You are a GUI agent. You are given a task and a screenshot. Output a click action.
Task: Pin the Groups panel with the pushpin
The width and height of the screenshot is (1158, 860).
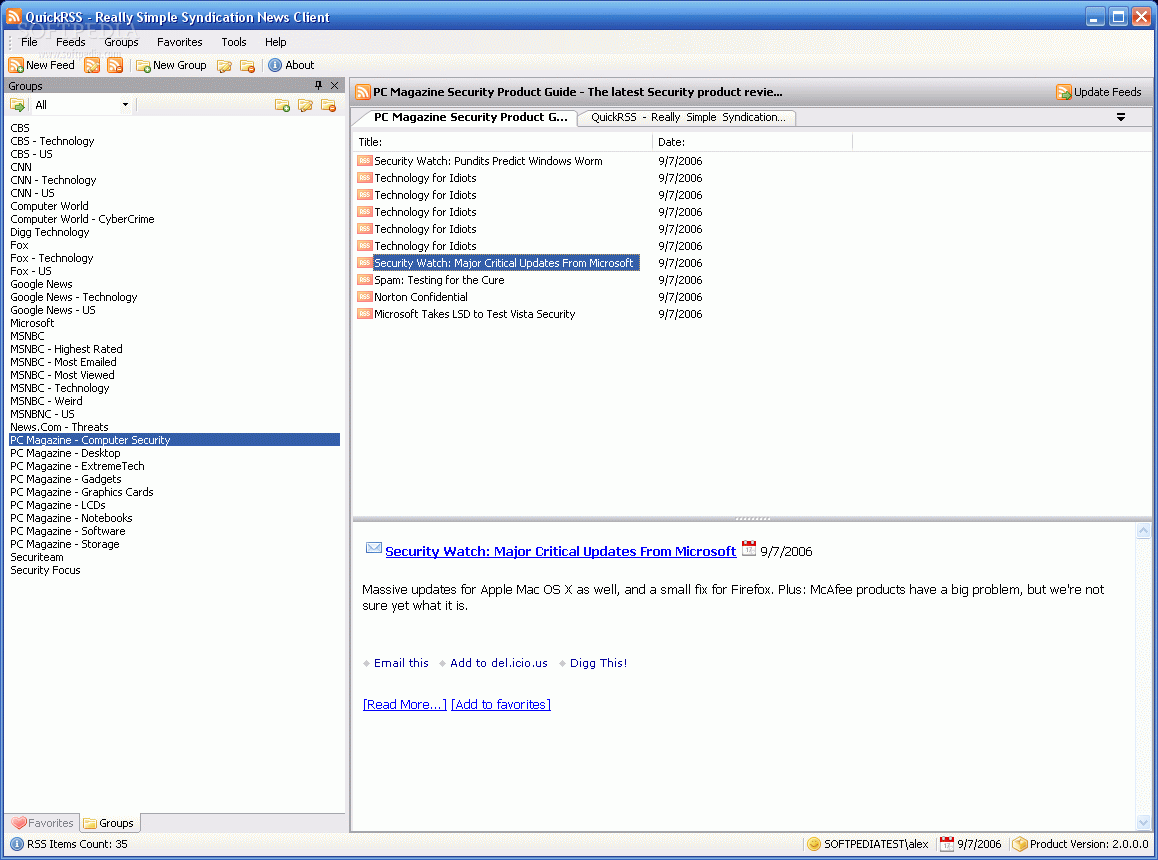tap(318, 86)
